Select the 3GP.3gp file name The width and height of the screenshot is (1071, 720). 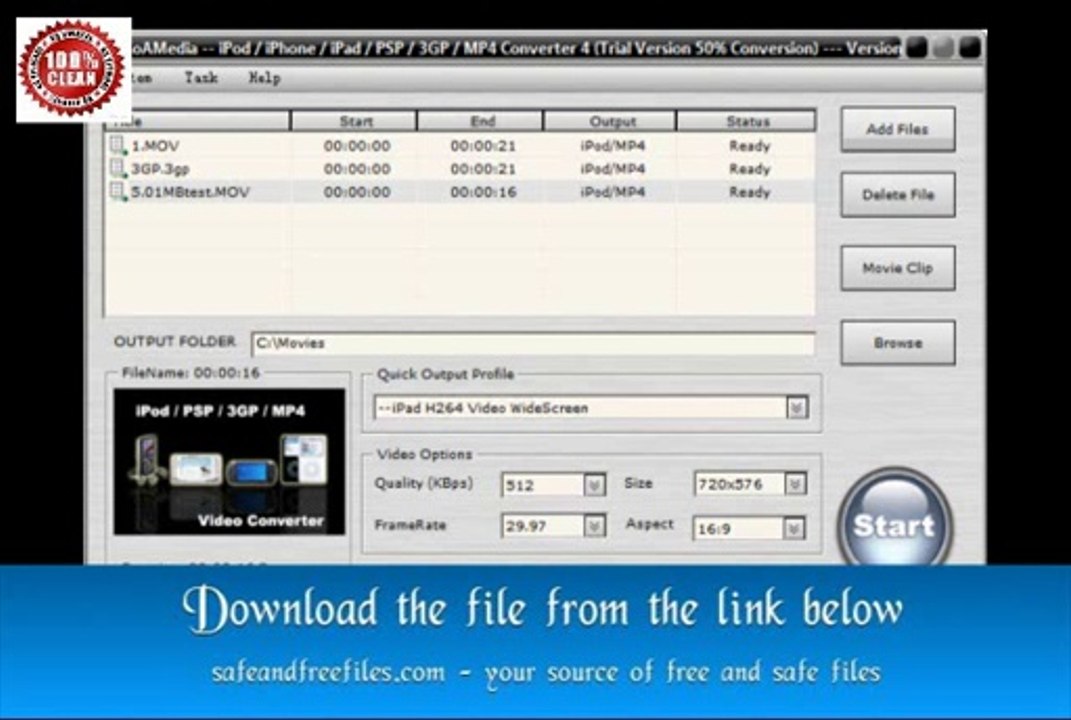click(160, 169)
